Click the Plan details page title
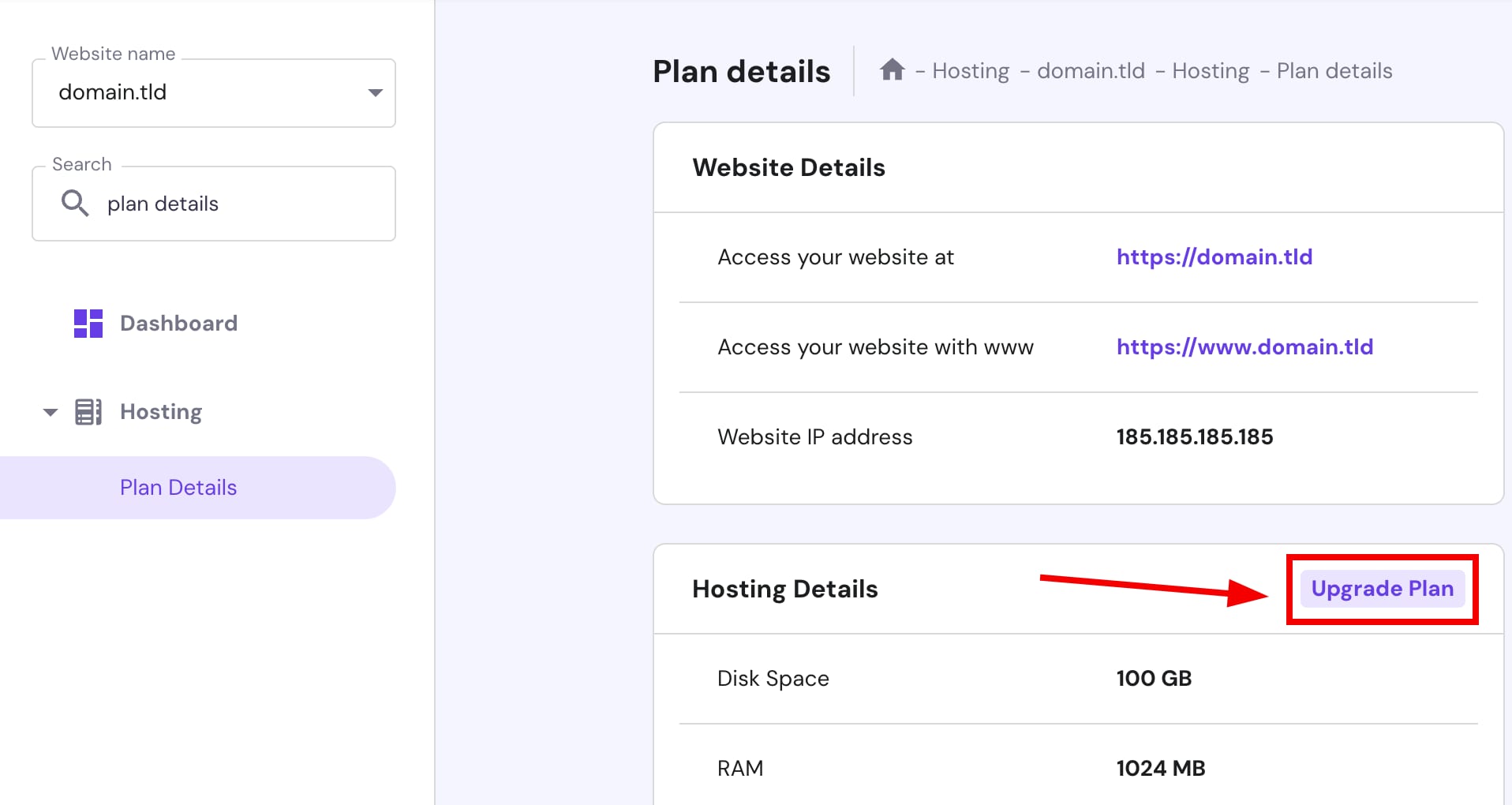Viewport: 1512px width, 805px height. (741, 71)
